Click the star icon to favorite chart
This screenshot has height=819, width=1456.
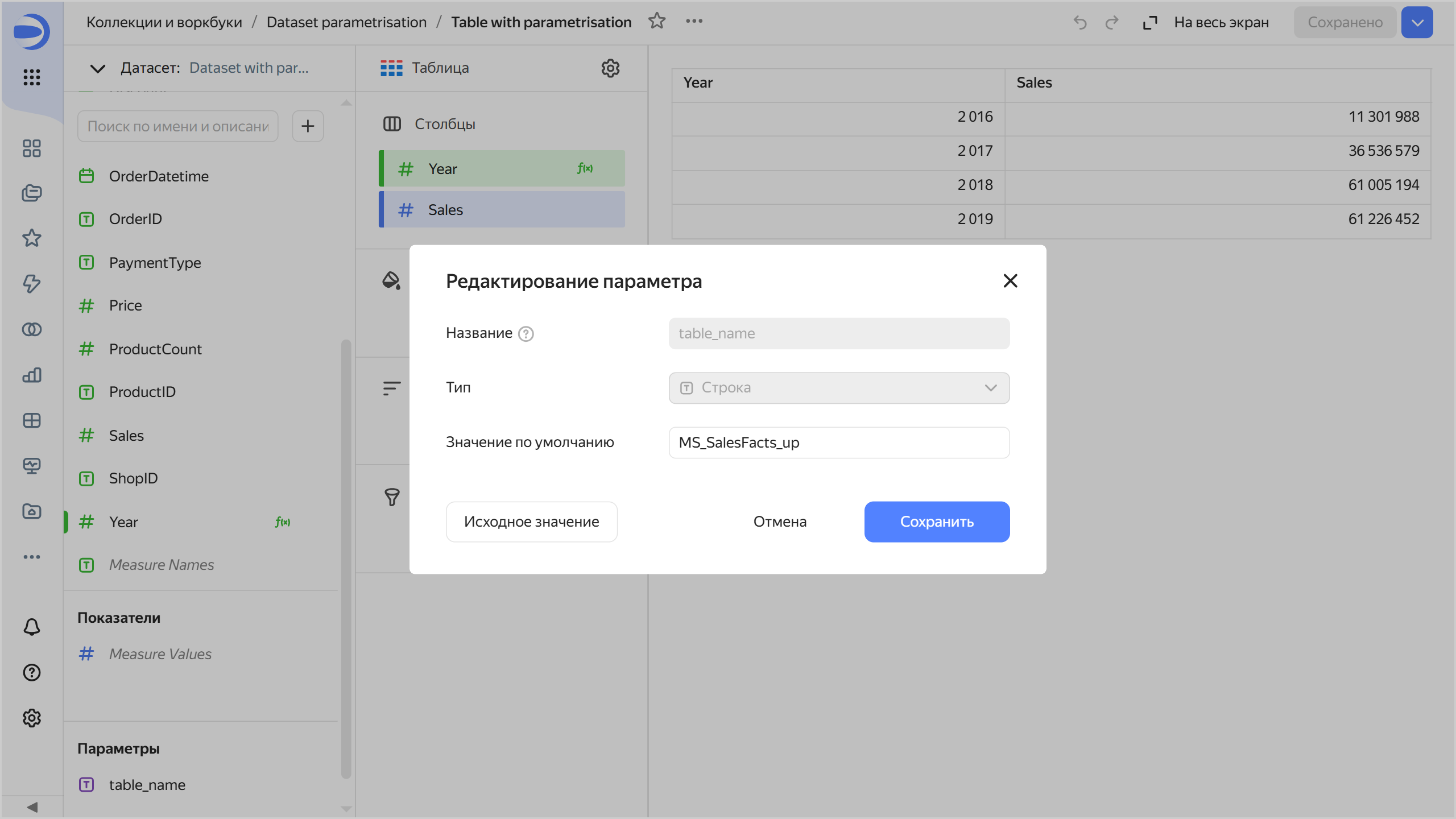(x=657, y=21)
